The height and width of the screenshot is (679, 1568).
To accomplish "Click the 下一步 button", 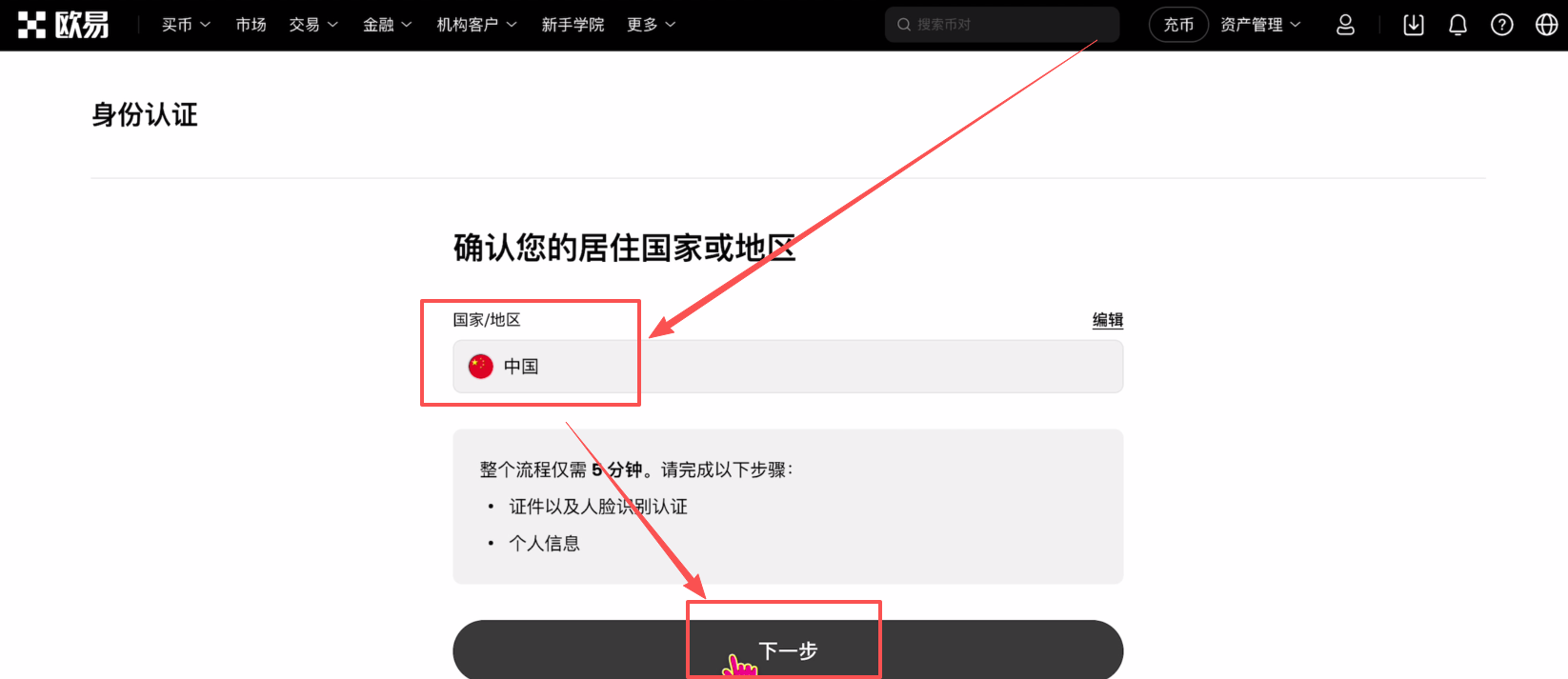I will (788, 649).
